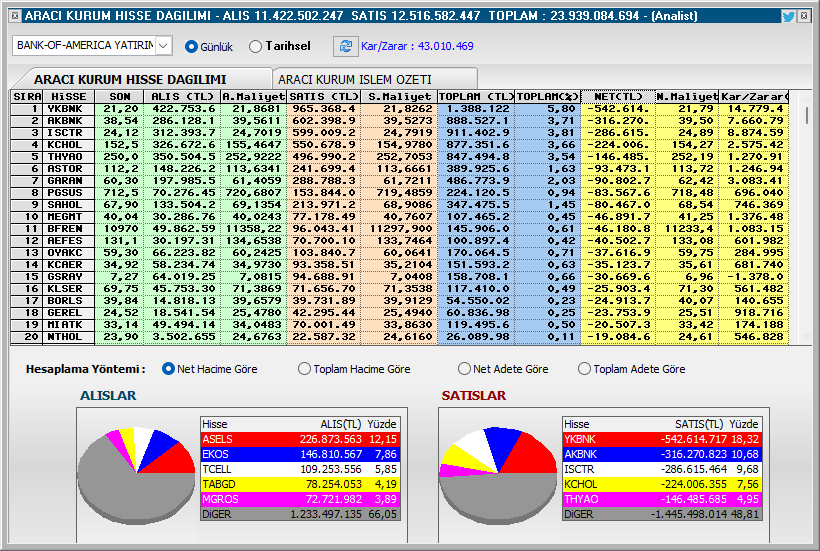Select the MIATK row in the table

(400, 325)
